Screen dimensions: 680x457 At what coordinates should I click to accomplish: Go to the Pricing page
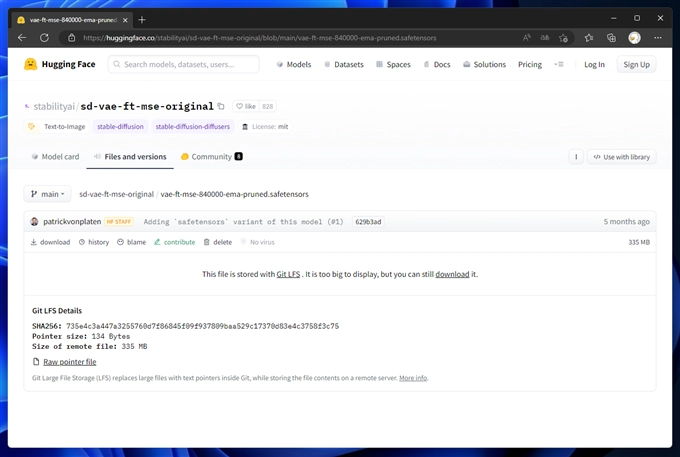(x=530, y=64)
